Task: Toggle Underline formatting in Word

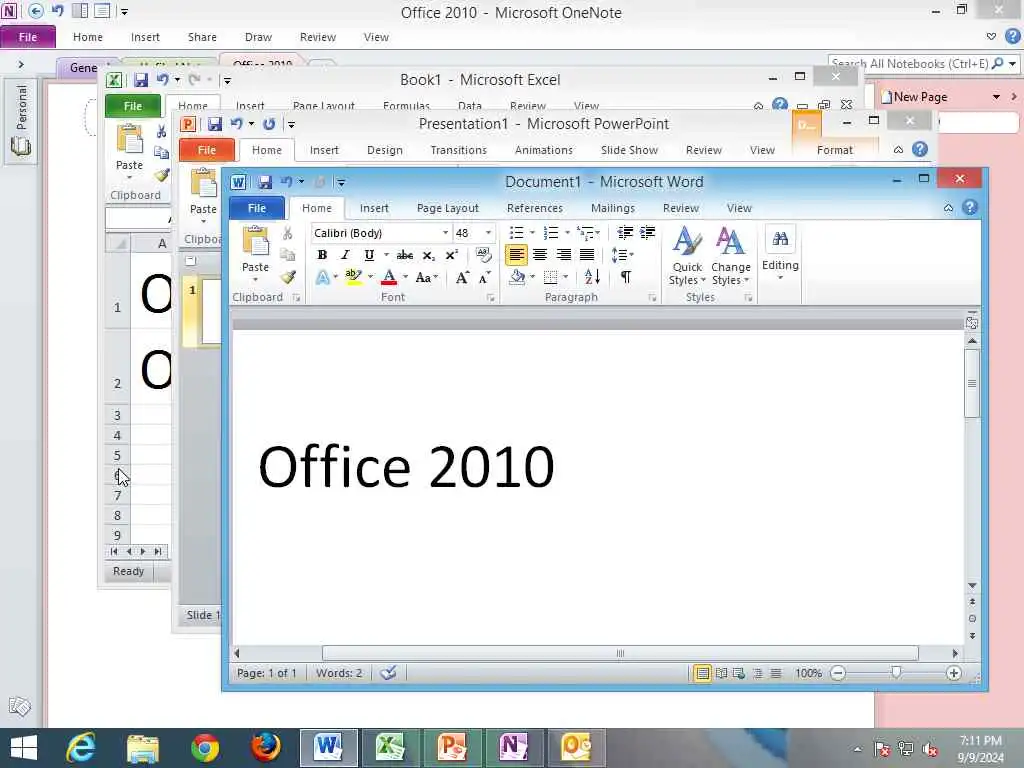Action: tap(369, 255)
